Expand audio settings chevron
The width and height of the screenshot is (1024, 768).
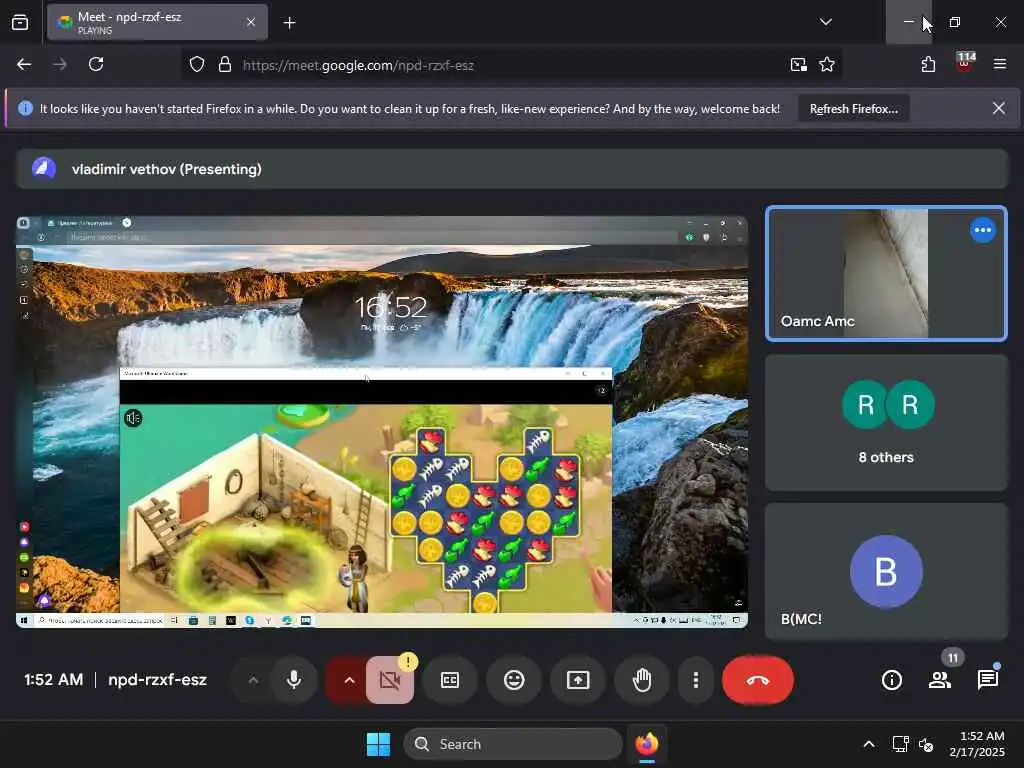tap(253, 680)
